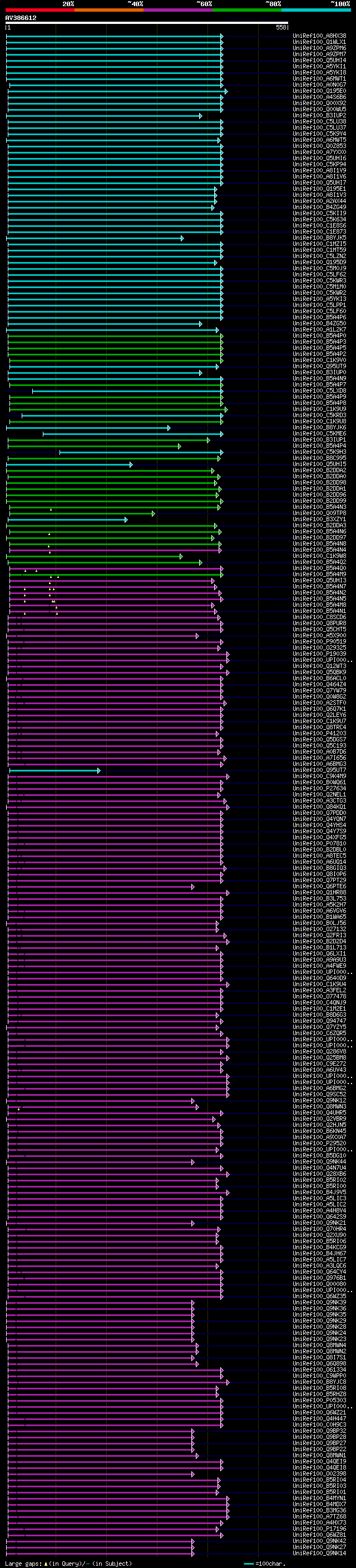
Task: Click hit label UniRef100_C1E873
Action: [x=319, y=231]
